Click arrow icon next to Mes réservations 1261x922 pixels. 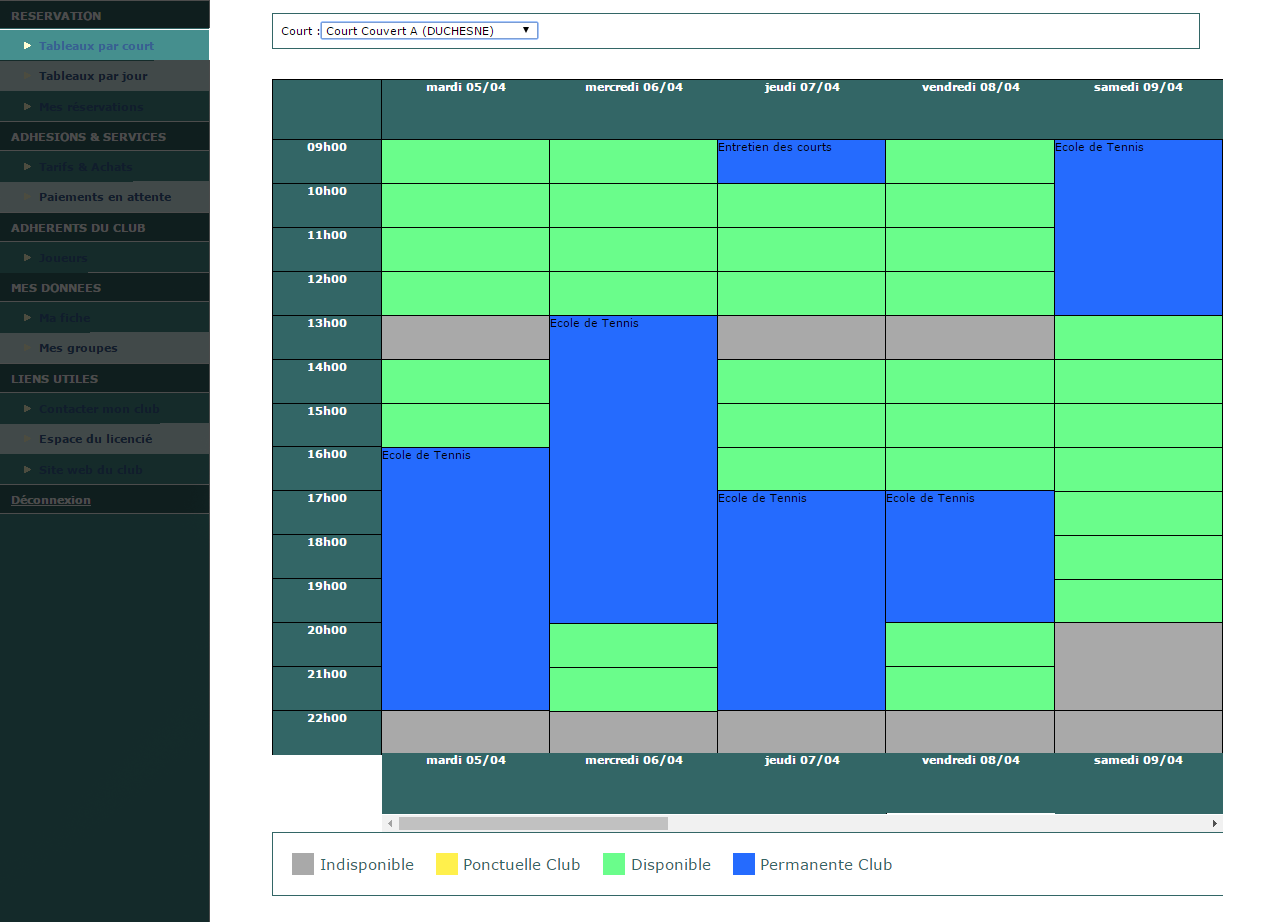tap(28, 107)
